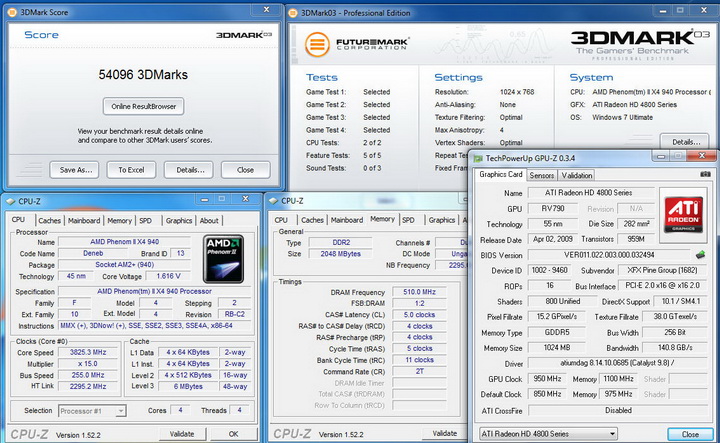
Task: Export the score with To Excel button
Action: (131, 170)
